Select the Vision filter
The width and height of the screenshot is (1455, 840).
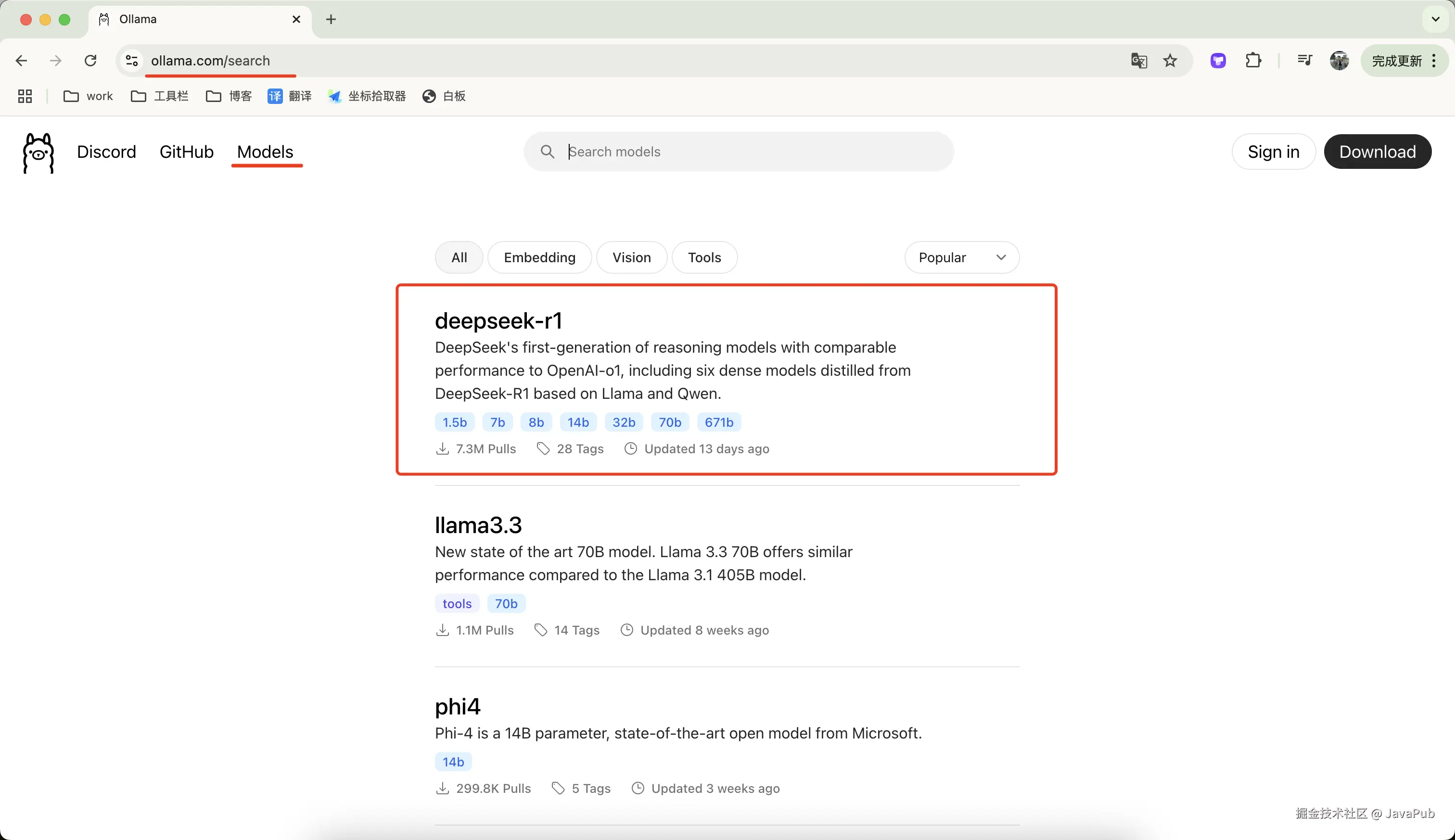click(631, 257)
